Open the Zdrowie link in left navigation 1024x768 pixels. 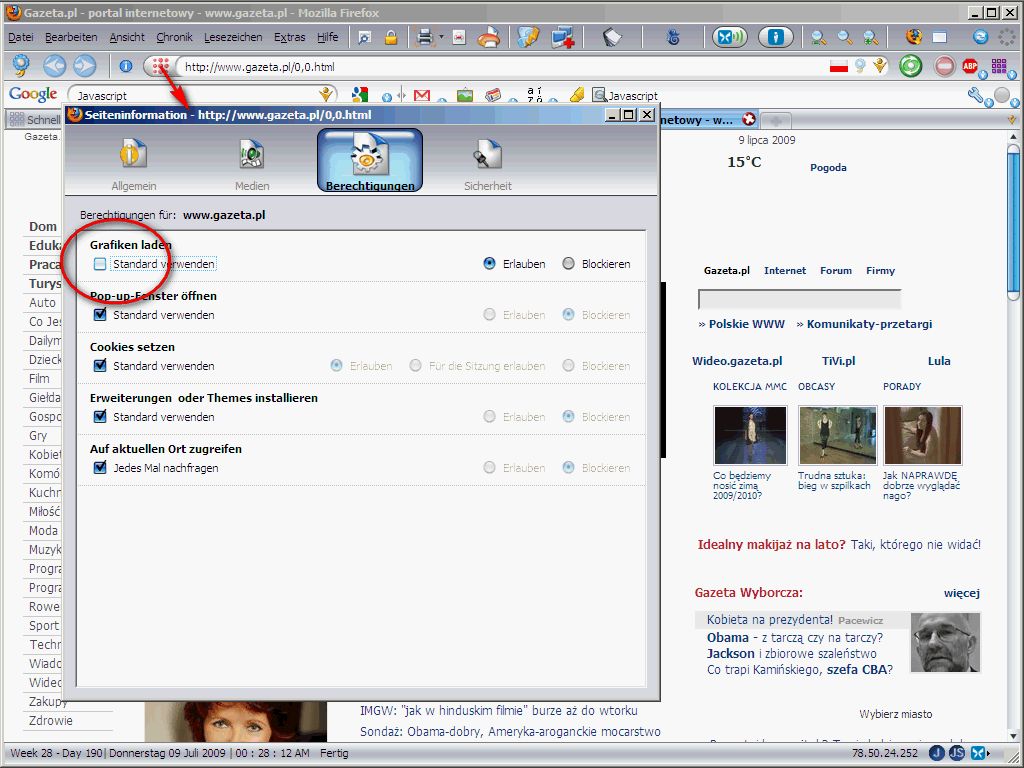[x=51, y=721]
